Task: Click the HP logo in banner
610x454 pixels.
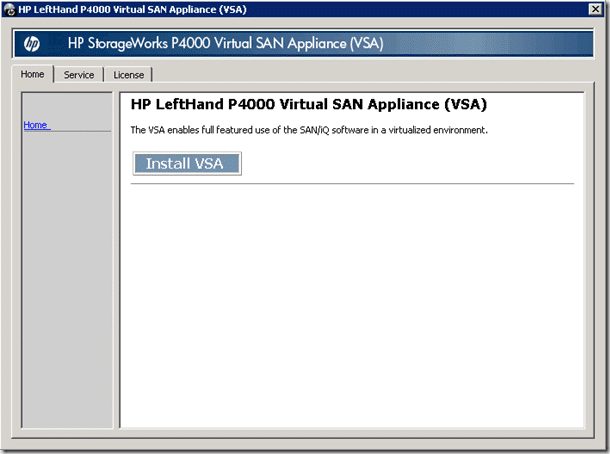Action: click(x=32, y=44)
